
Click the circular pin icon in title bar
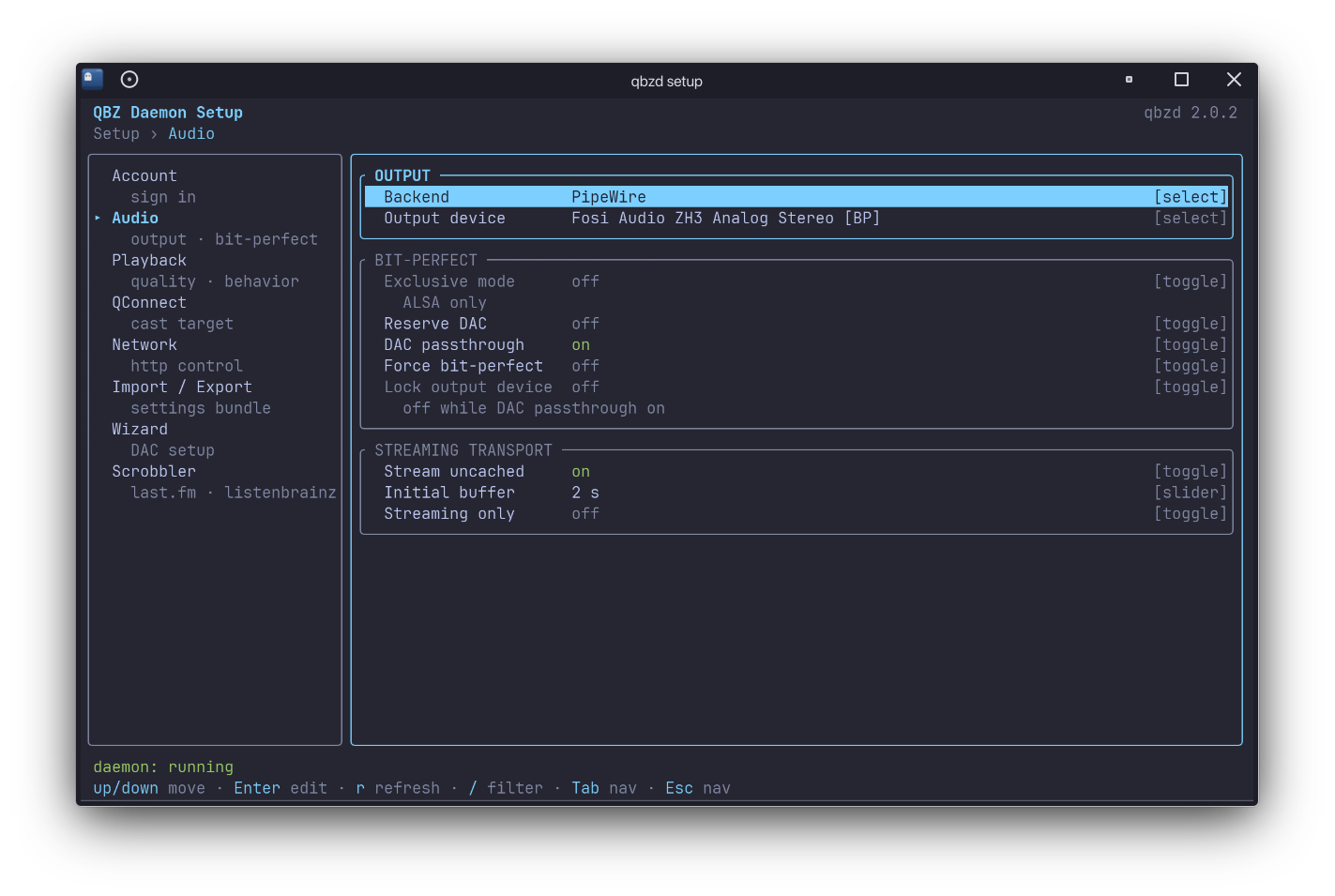129,80
